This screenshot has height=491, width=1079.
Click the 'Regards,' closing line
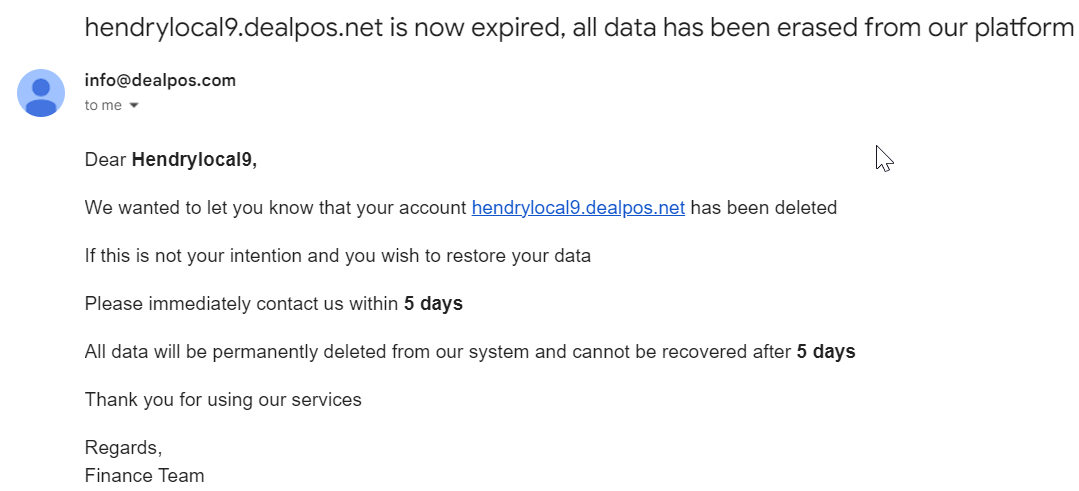[x=123, y=448]
